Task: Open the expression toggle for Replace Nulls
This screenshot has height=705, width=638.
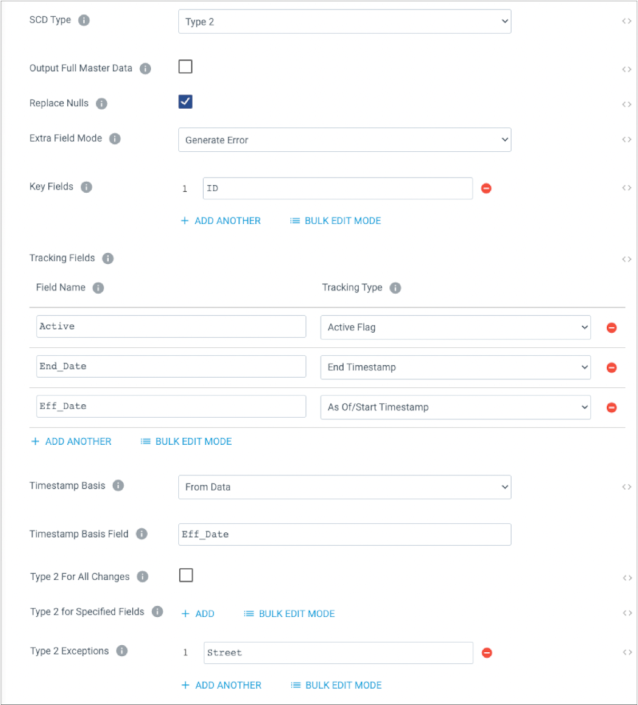Action: click(627, 104)
